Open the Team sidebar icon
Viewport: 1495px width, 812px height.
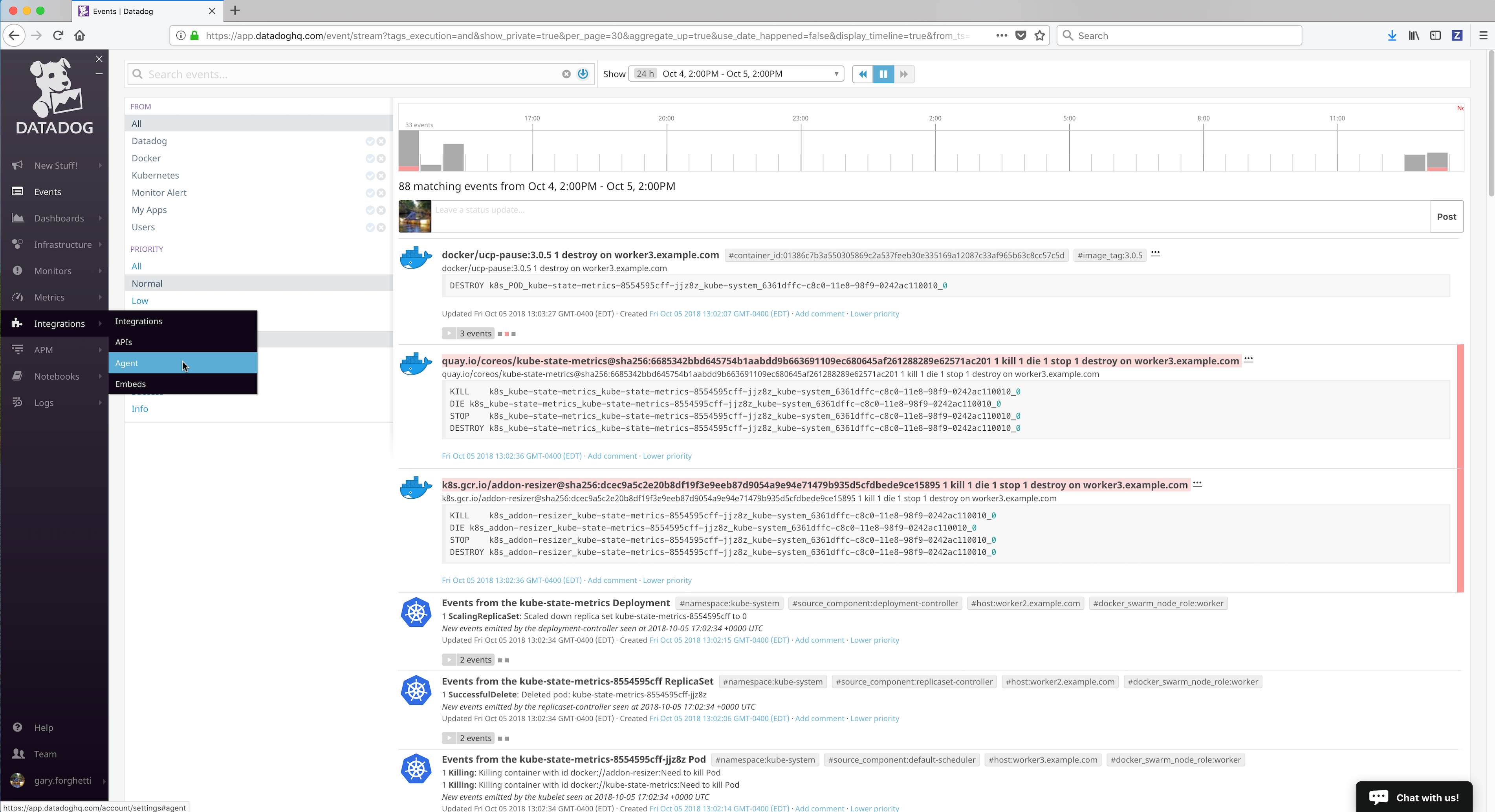click(x=18, y=754)
